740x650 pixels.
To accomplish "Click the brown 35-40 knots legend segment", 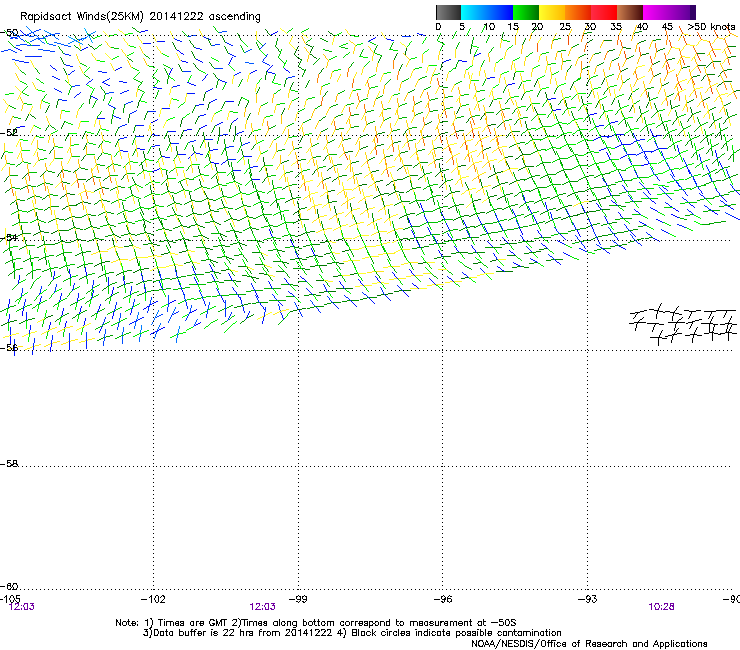I will [x=630, y=12].
